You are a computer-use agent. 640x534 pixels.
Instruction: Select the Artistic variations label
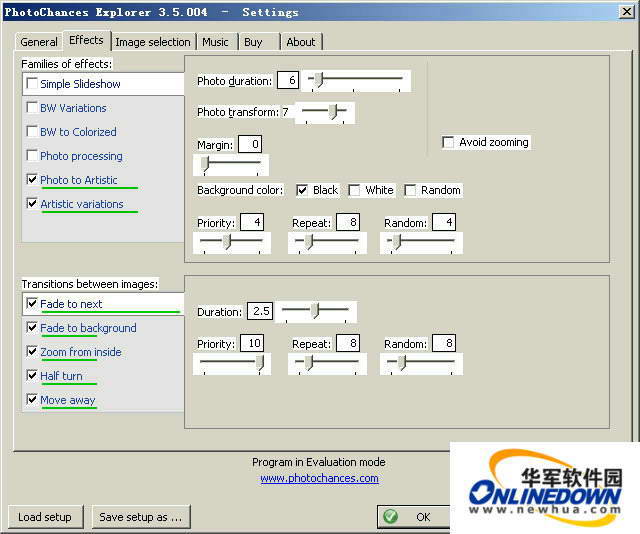[x=82, y=204]
